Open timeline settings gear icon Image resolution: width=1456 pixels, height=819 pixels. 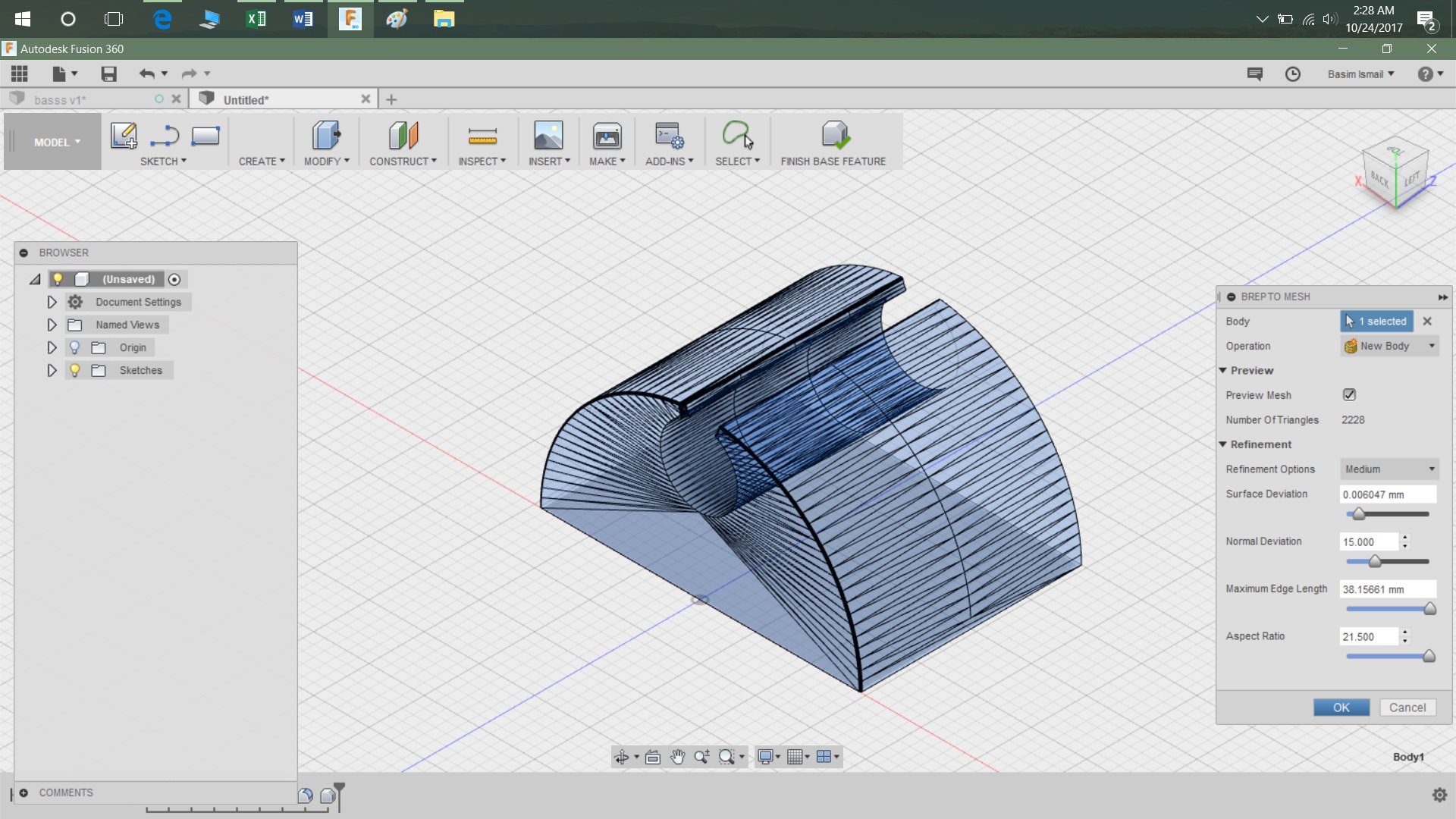click(1439, 795)
